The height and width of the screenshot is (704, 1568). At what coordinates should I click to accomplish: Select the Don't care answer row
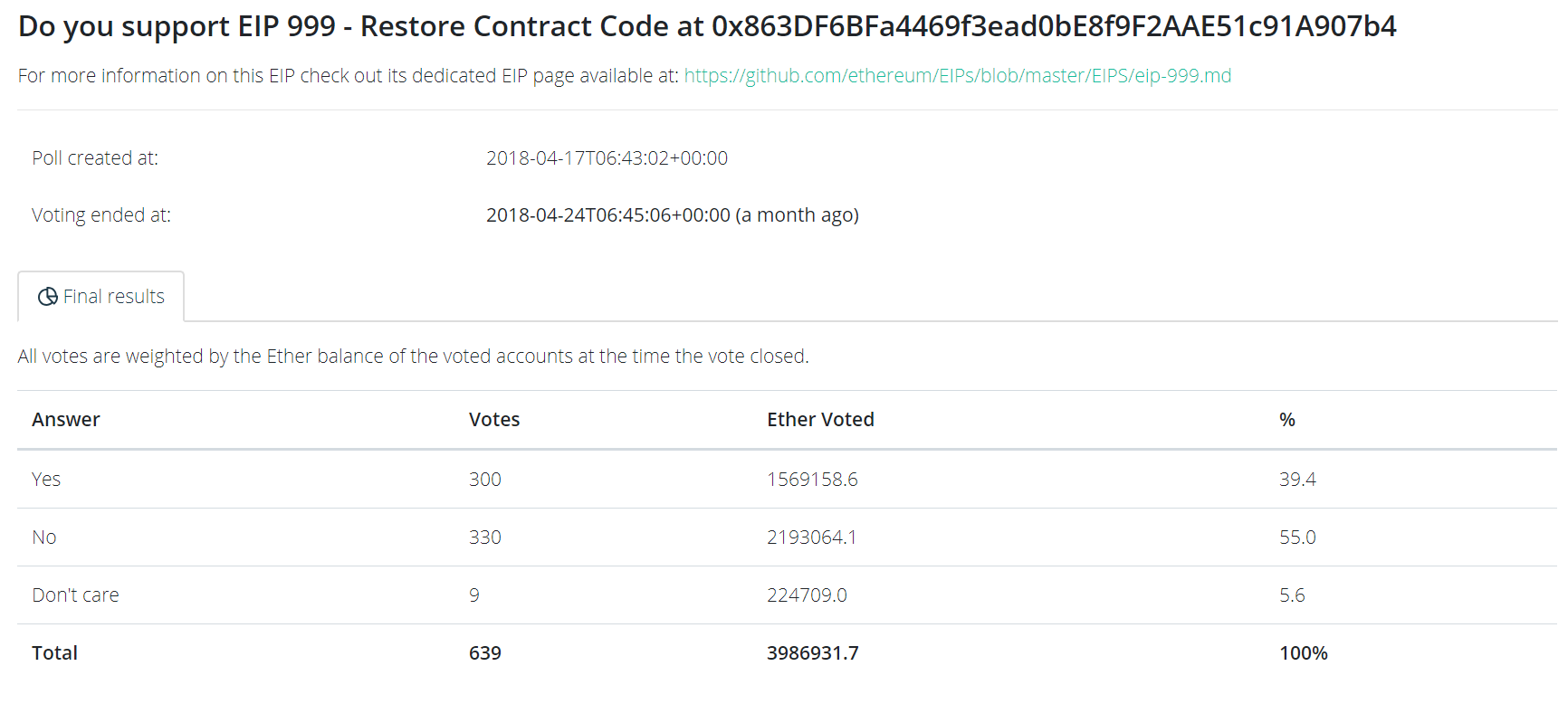[788, 595]
